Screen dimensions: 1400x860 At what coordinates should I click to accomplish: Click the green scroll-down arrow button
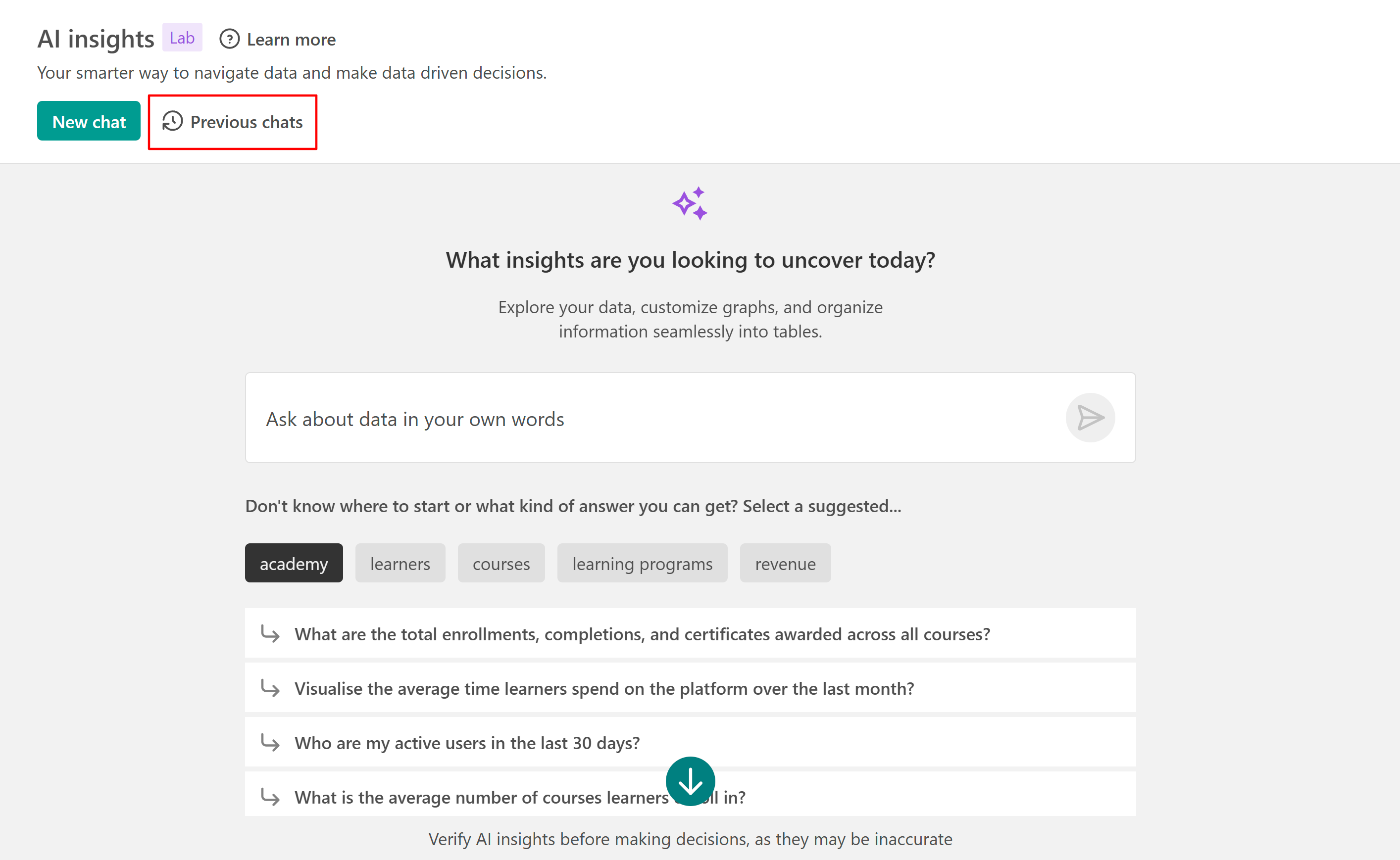(690, 781)
